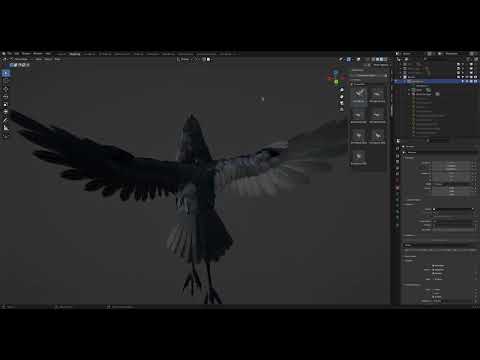Open the Edit menu
480x360 pixels.
[x=17, y=54]
